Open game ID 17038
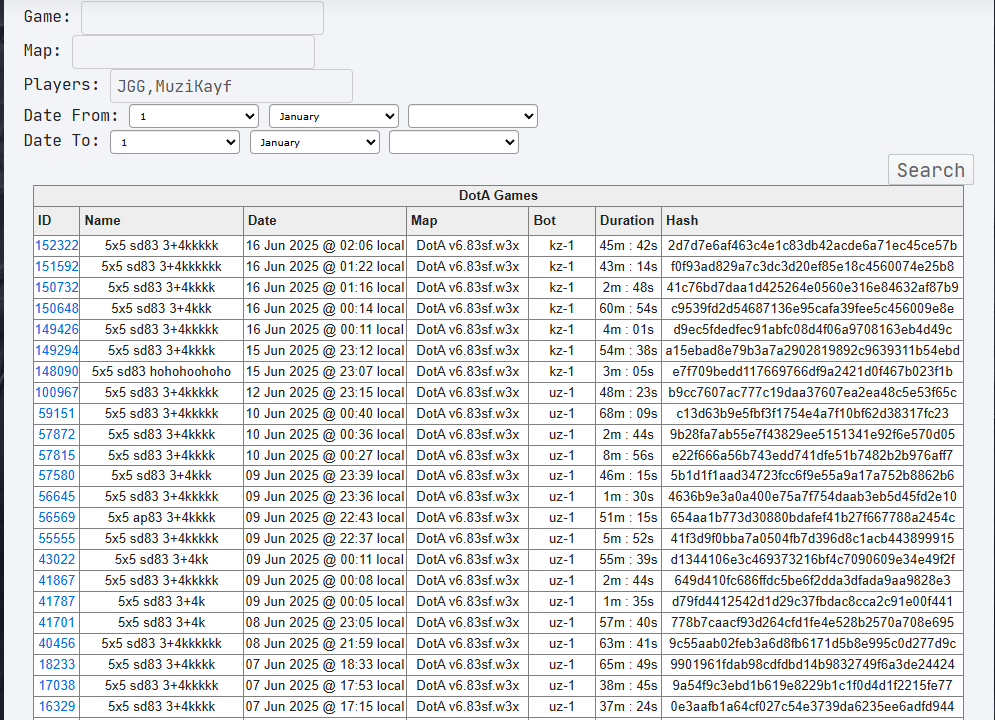 click(x=56, y=684)
